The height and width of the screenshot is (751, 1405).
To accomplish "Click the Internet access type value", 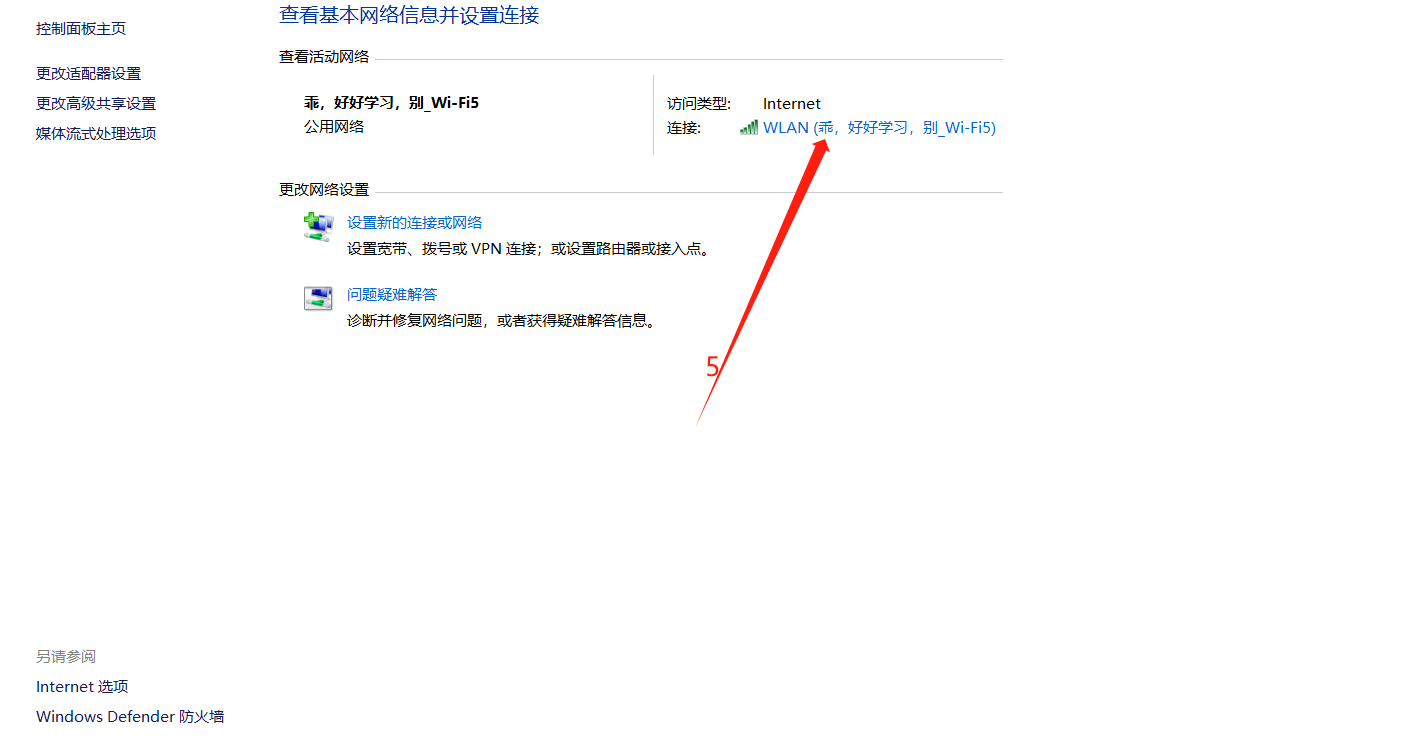I will tap(792, 104).
